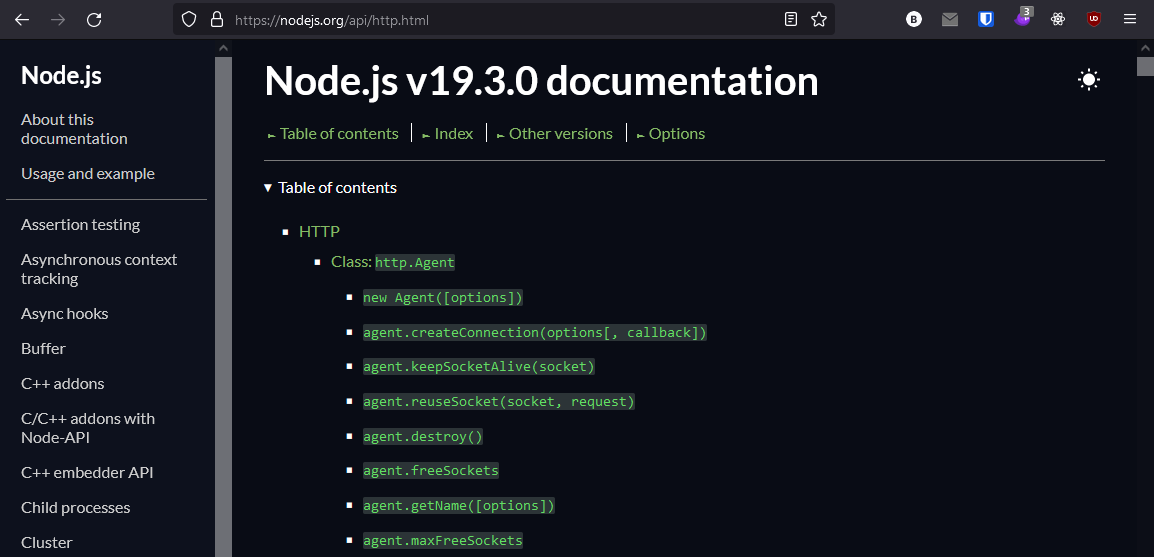Open agent.keepSocketAlive(socket) entry
The height and width of the screenshot is (557, 1154).
[x=478, y=366]
